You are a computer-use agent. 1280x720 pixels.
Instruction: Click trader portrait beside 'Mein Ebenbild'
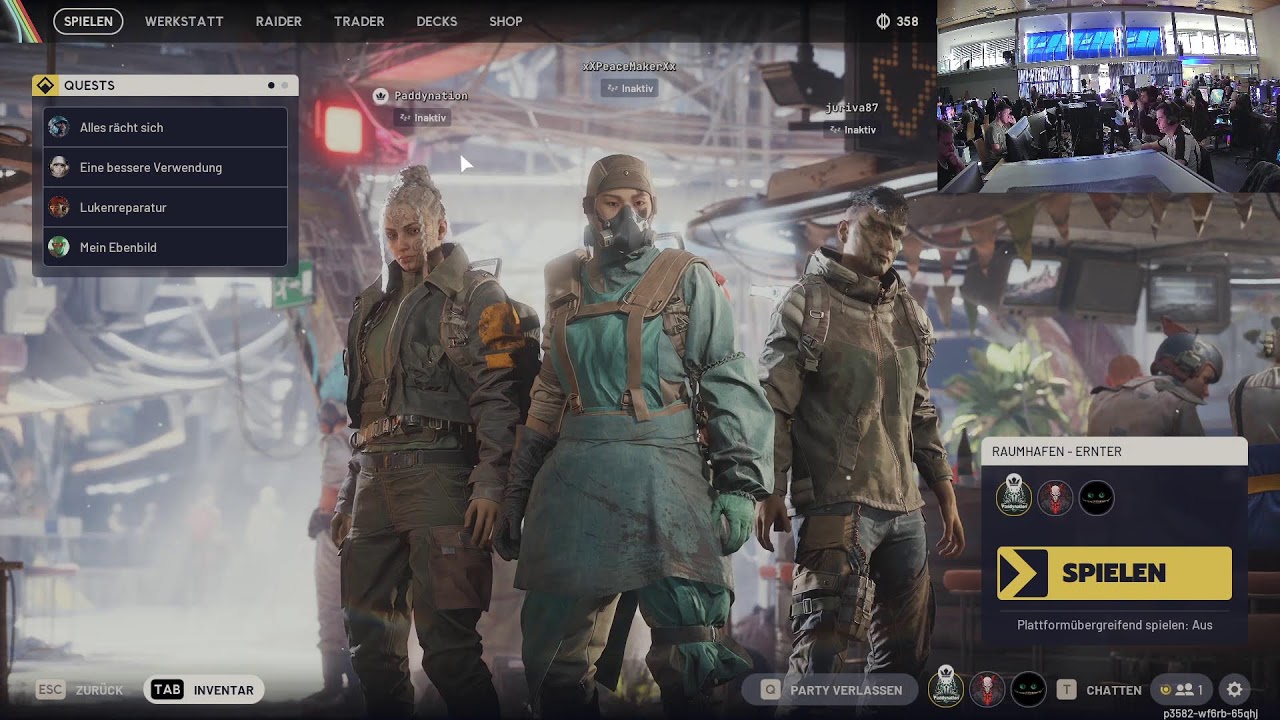[x=59, y=247]
